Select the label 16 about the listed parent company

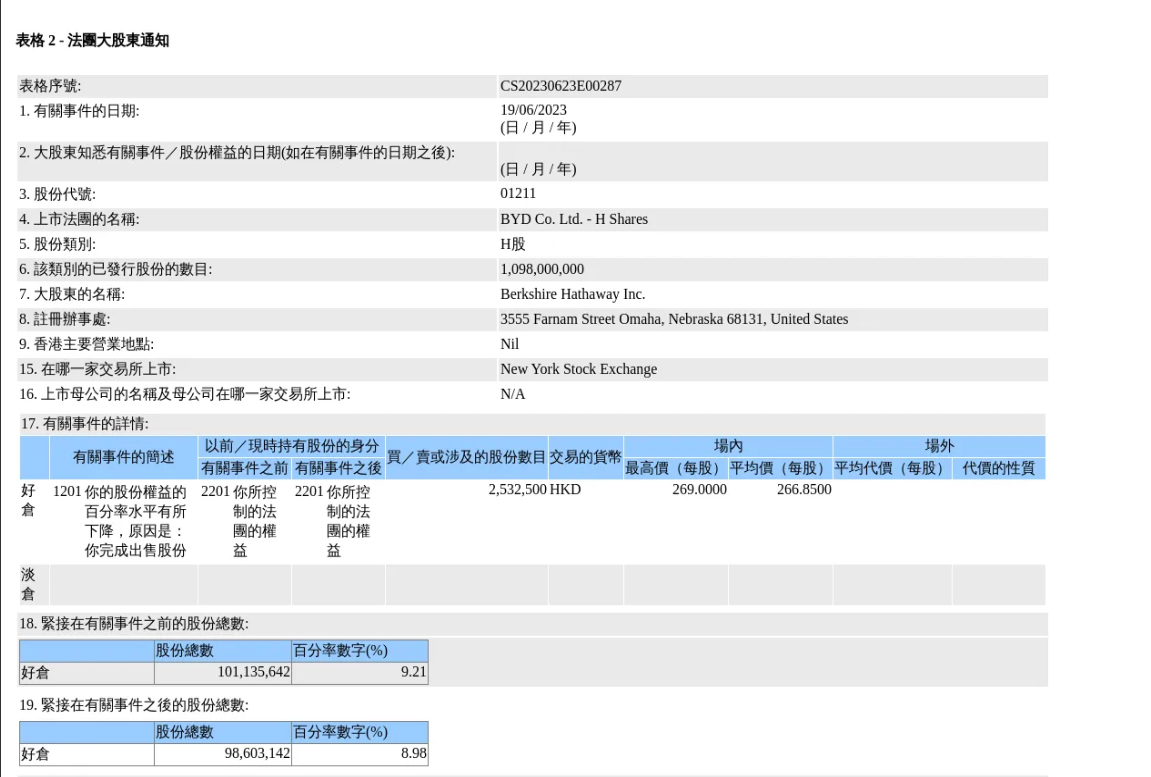click(185, 394)
